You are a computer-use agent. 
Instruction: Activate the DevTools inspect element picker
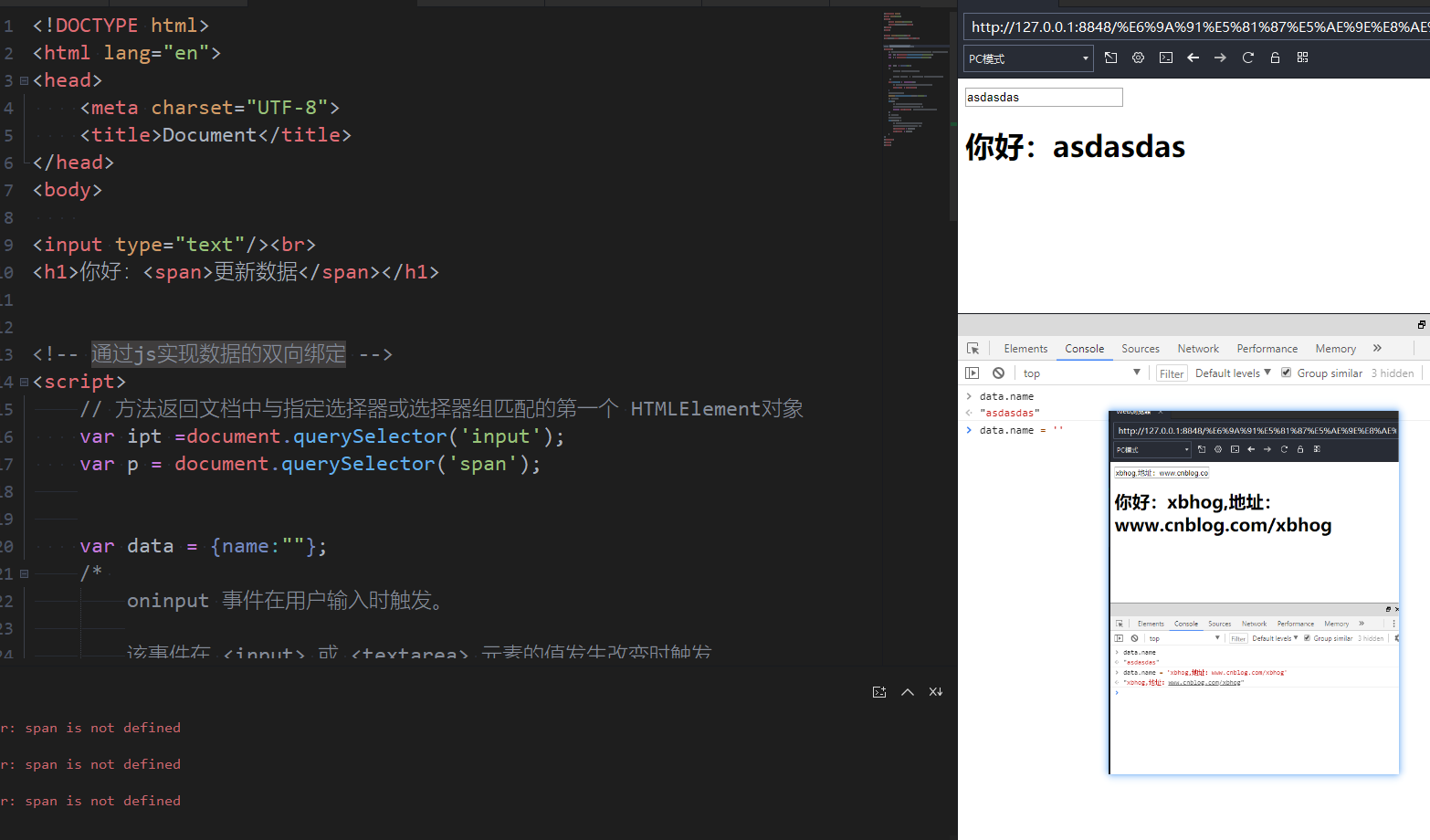973,349
